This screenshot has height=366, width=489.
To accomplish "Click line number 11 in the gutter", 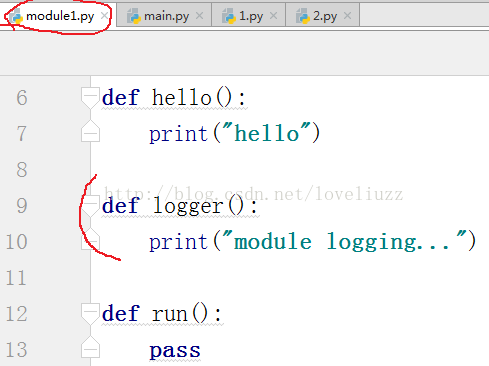I will 16,278.
